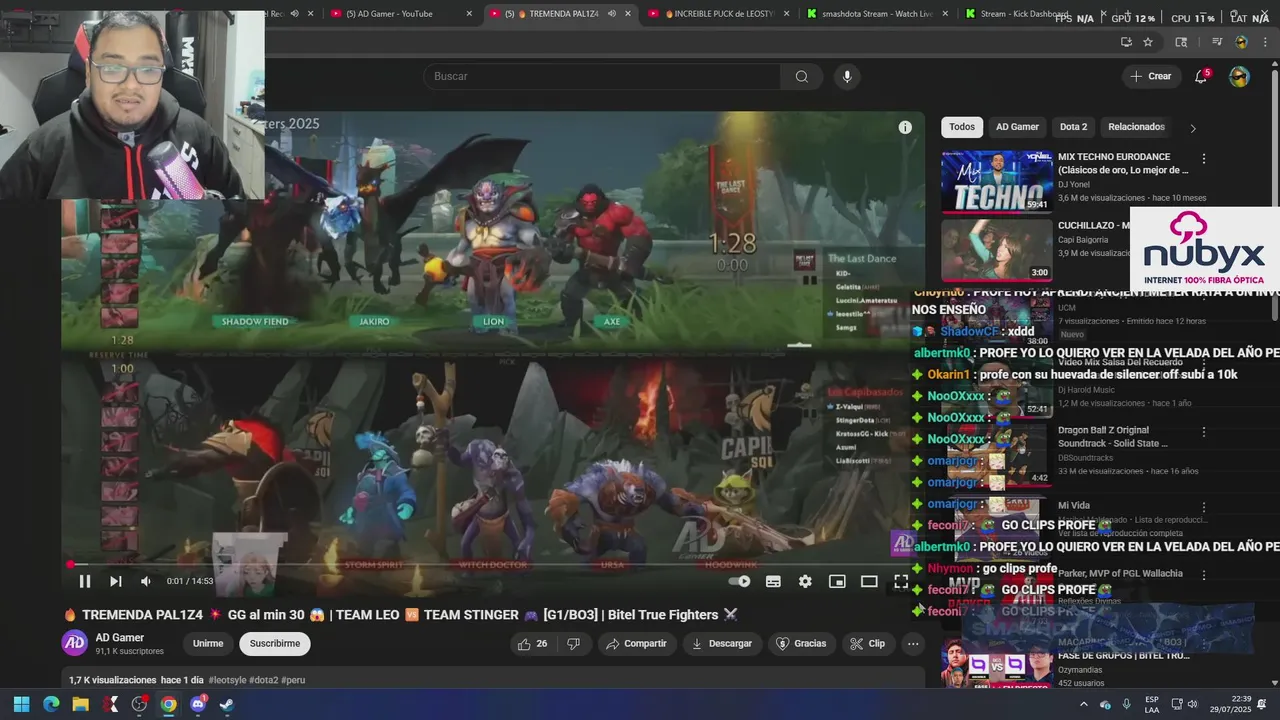
Task: Skip to the next video
Action: [x=115, y=581]
